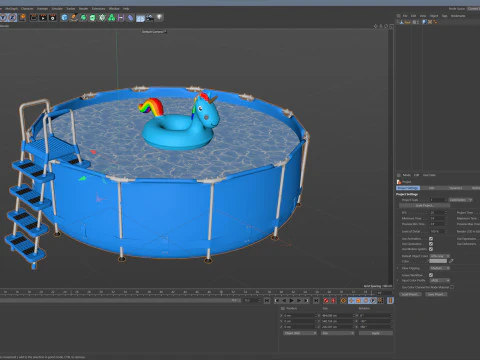Screen dimensions: 480x360
Task: Add a Light object
Action: 159,17
